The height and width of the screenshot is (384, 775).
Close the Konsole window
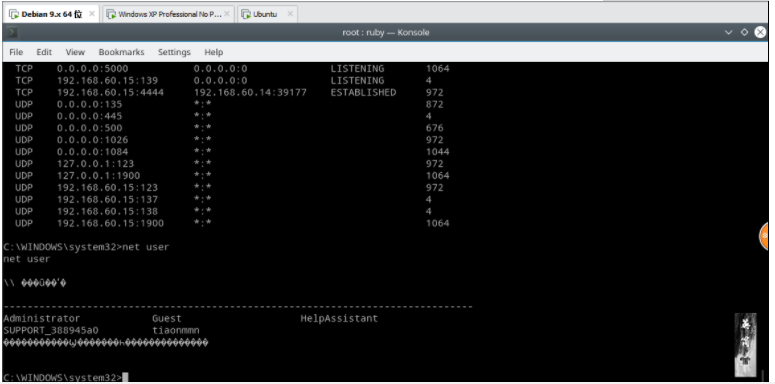(x=760, y=33)
